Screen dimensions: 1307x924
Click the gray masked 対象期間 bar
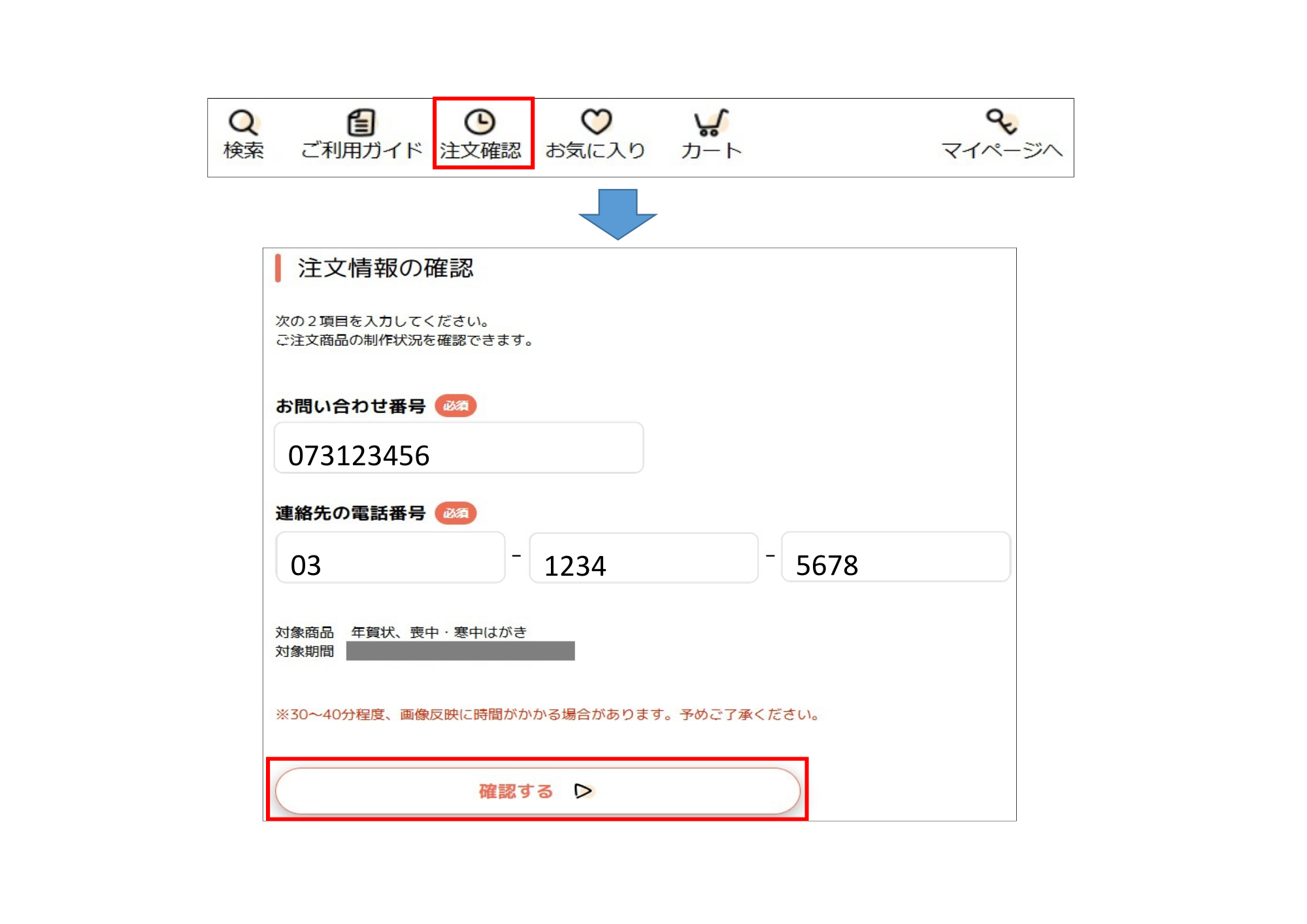461,651
